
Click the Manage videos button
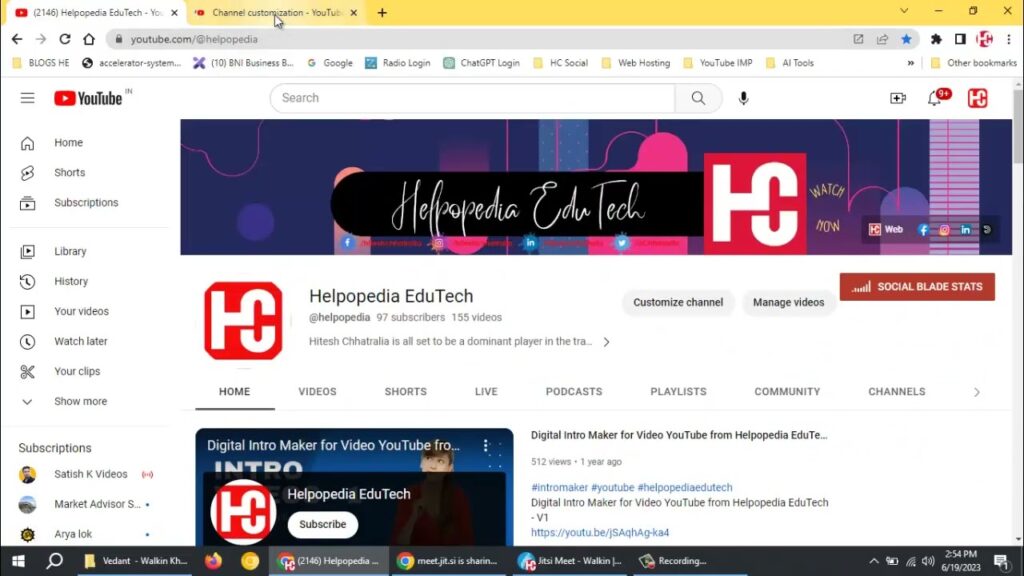point(788,302)
